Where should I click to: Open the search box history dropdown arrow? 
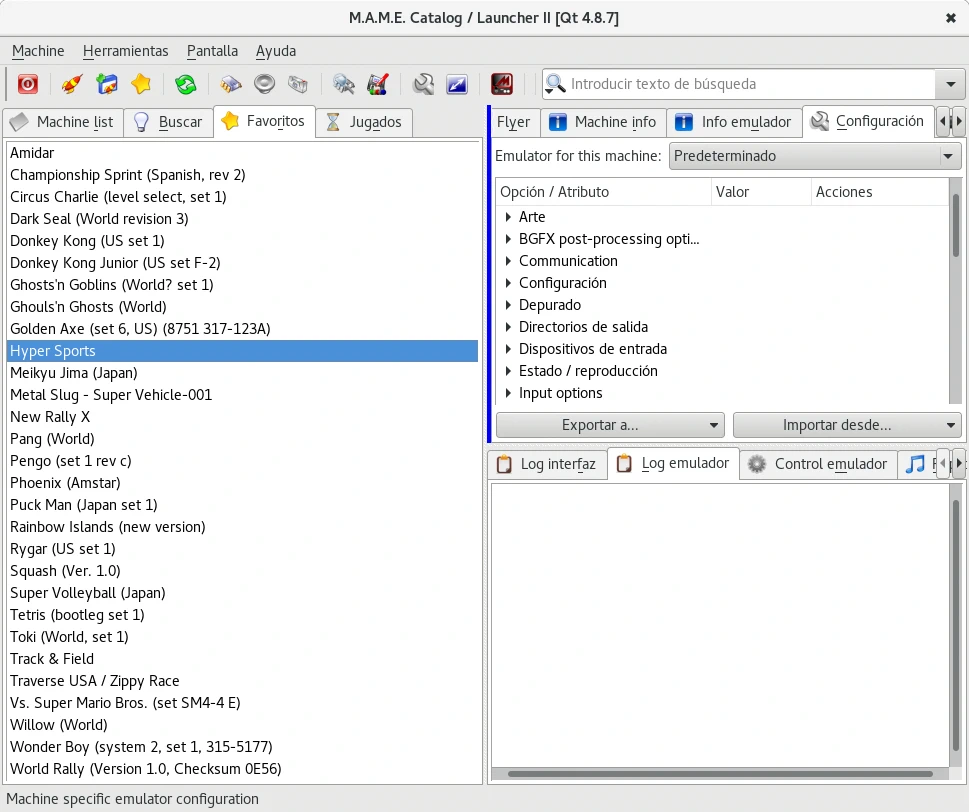point(949,84)
